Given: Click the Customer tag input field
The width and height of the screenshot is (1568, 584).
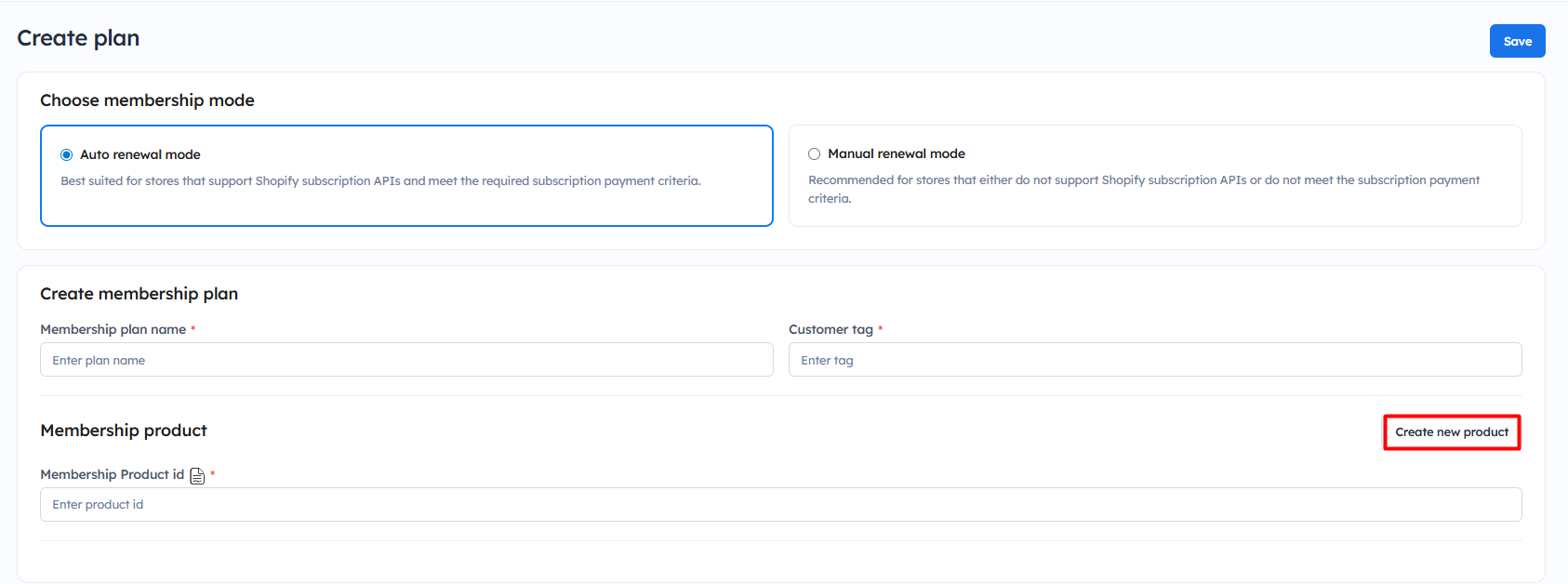Looking at the screenshot, I should pos(1154,360).
